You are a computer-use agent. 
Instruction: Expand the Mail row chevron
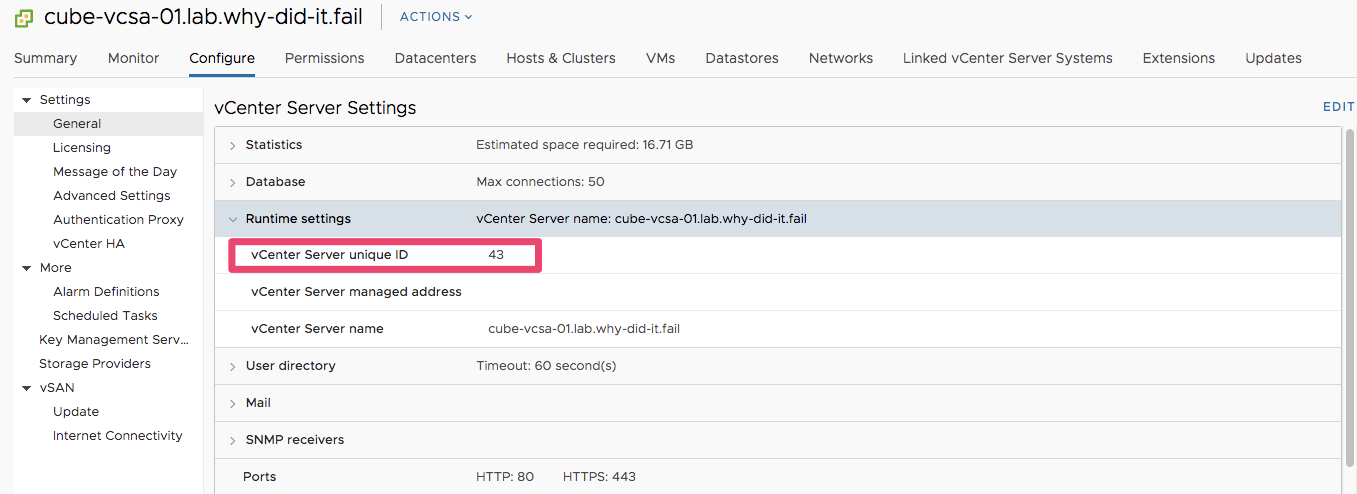(x=232, y=404)
